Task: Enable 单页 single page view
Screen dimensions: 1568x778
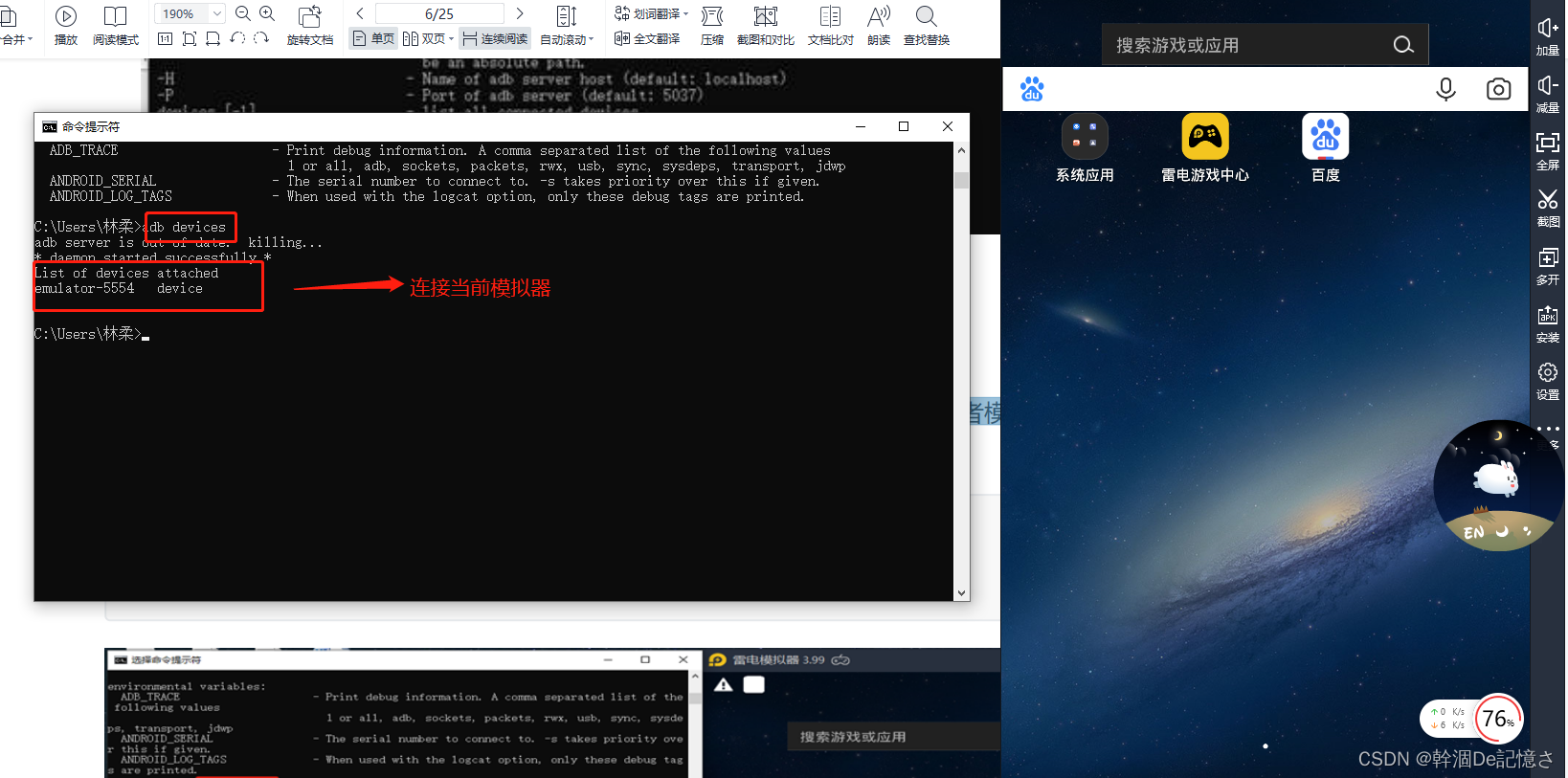Action: pyautogui.click(x=373, y=38)
